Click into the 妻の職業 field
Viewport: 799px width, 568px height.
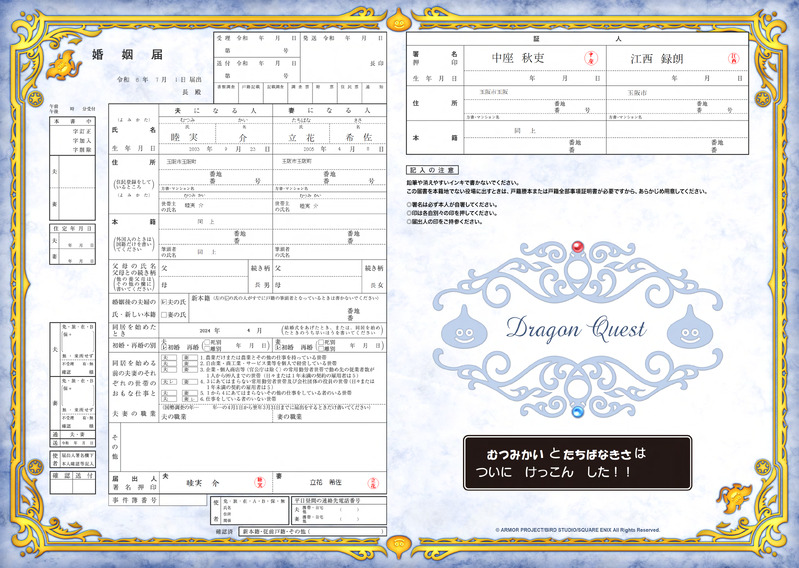click(x=330, y=417)
